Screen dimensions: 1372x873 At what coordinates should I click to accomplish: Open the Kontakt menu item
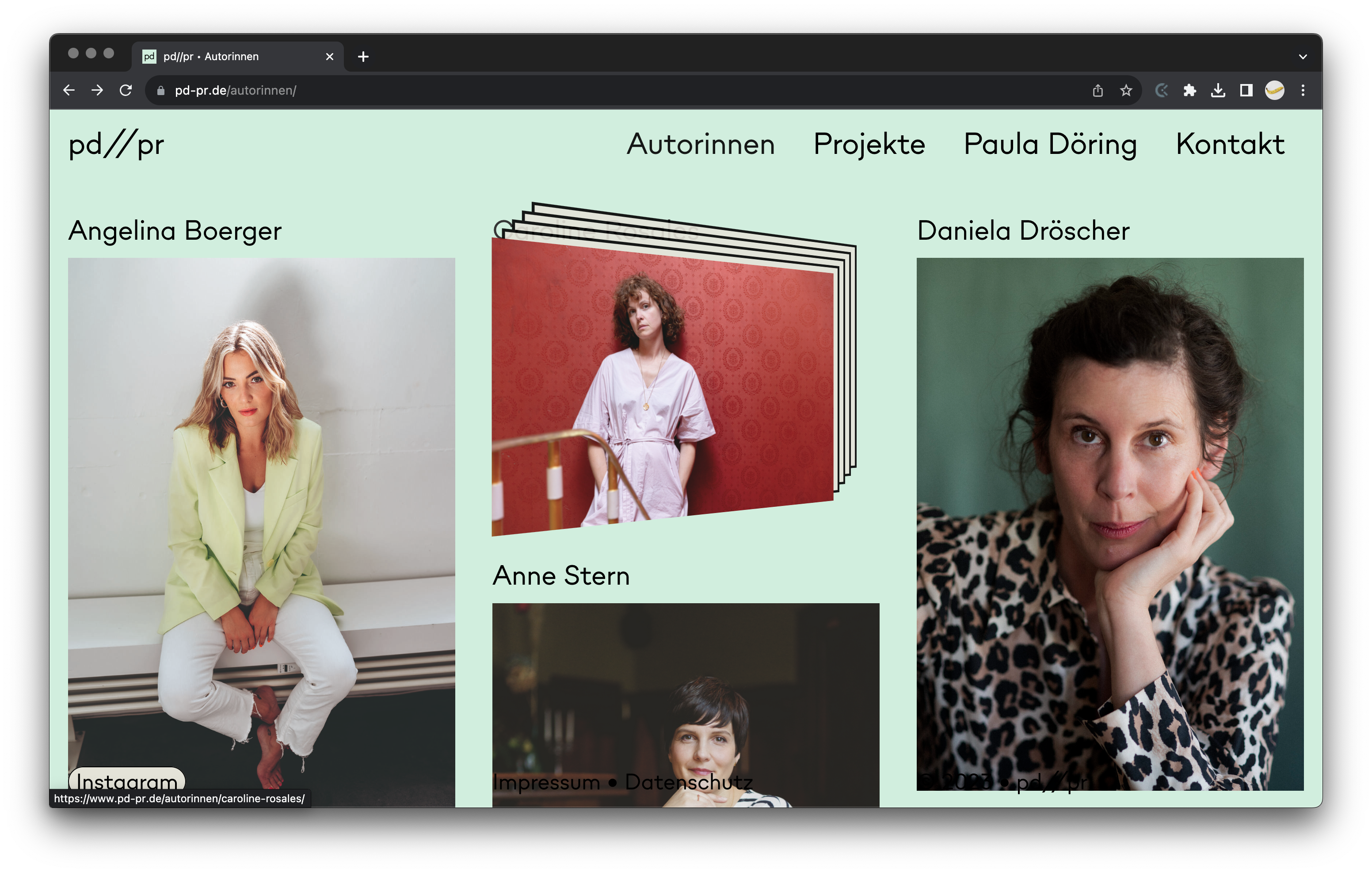(x=1230, y=144)
